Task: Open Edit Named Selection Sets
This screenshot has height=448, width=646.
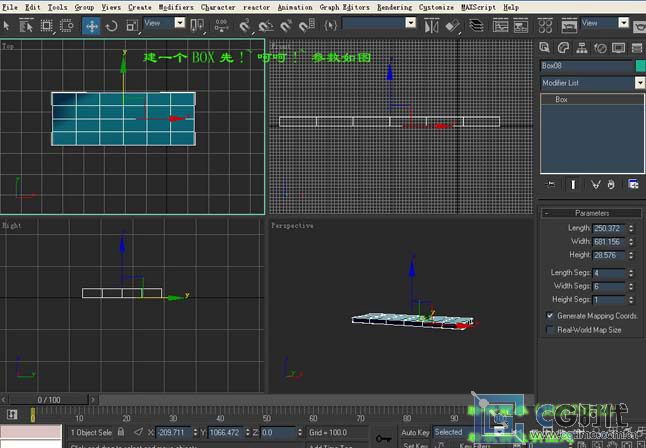Action: tap(330, 26)
